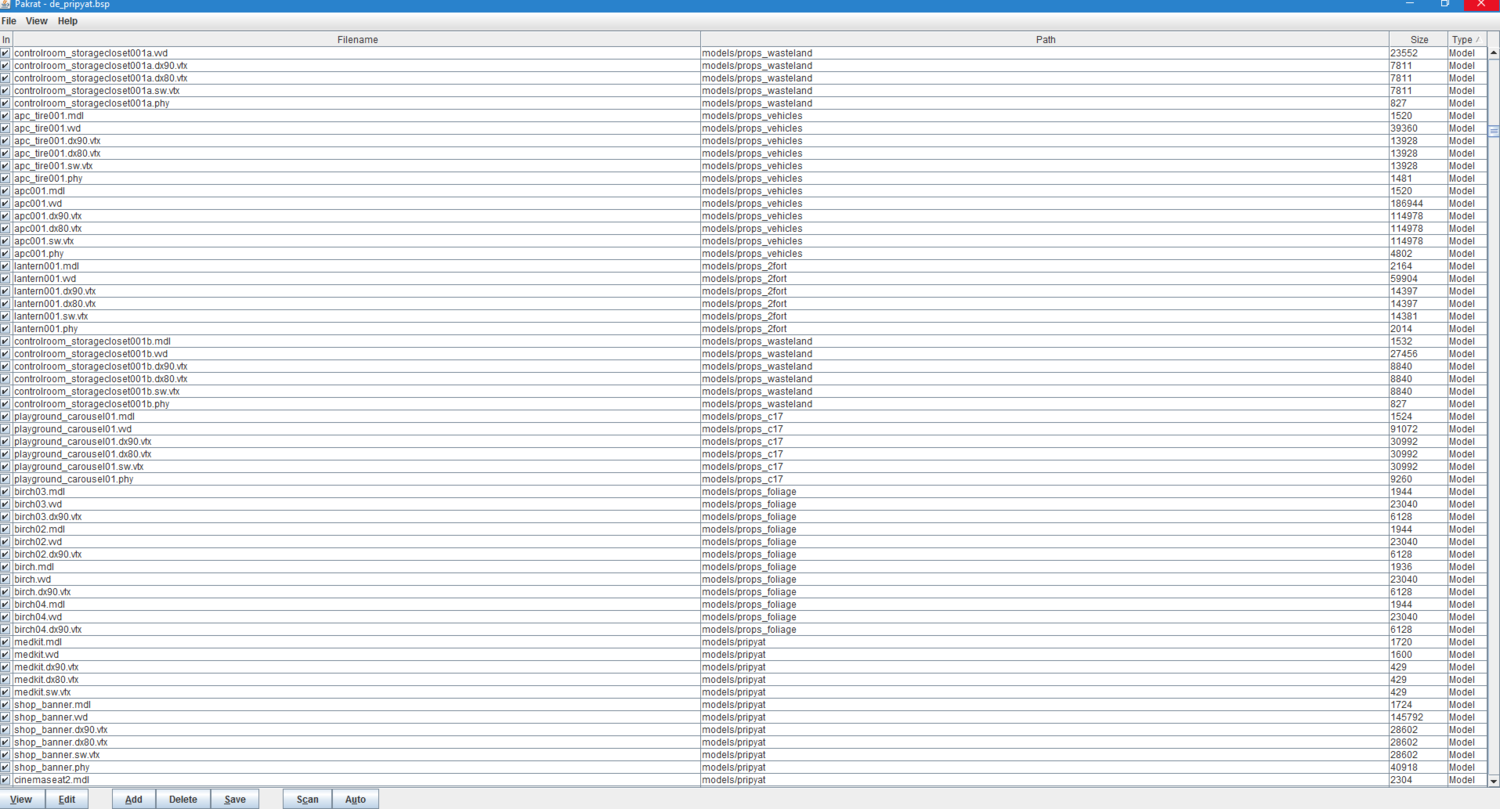1500x809 pixels.
Task: Click the Delete button
Action: (183, 799)
